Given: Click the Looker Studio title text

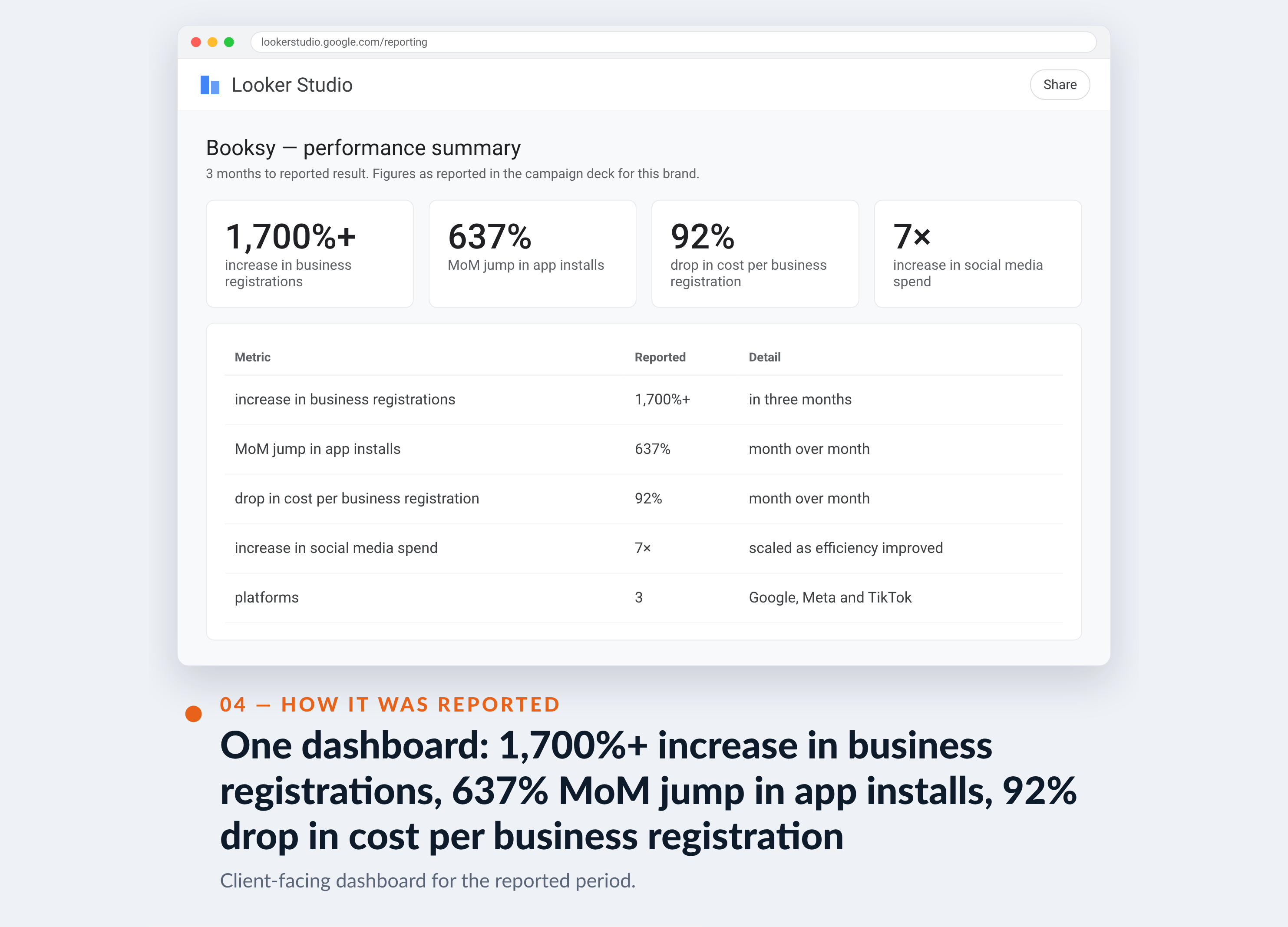Looking at the screenshot, I should coord(292,85).
